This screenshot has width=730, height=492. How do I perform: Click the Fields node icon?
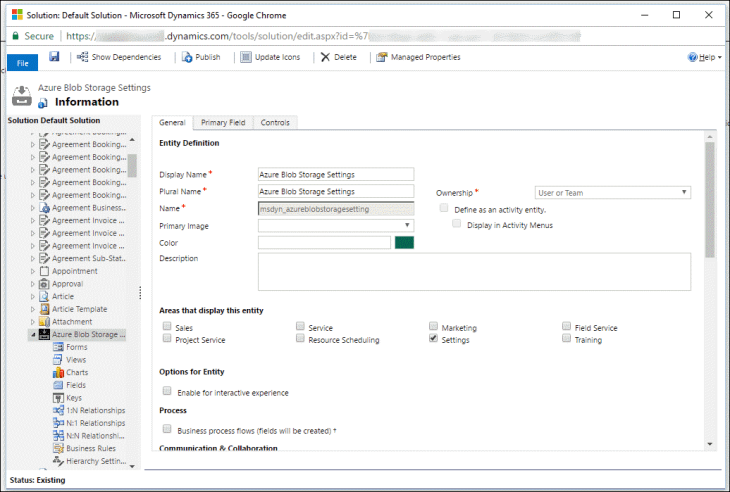coord(58,385)
